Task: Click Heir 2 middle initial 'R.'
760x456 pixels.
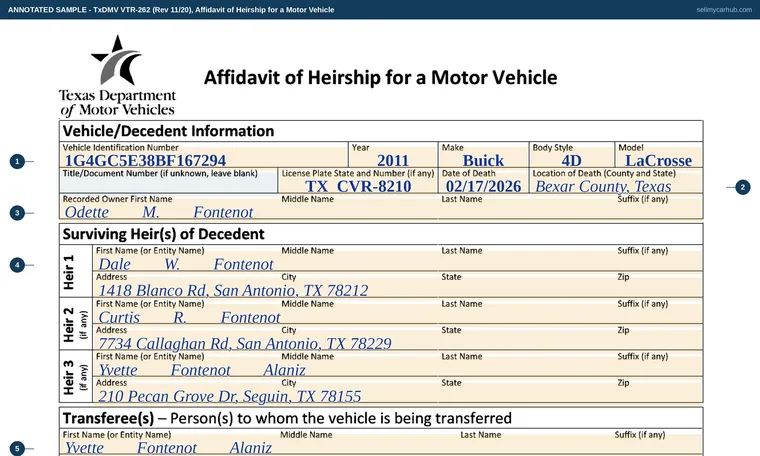Action: (x=180, y=317)
